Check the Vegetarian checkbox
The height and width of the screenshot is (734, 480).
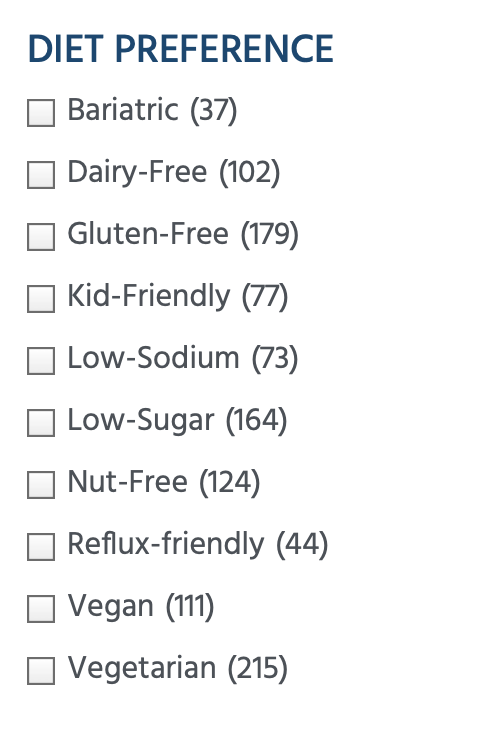41,671
